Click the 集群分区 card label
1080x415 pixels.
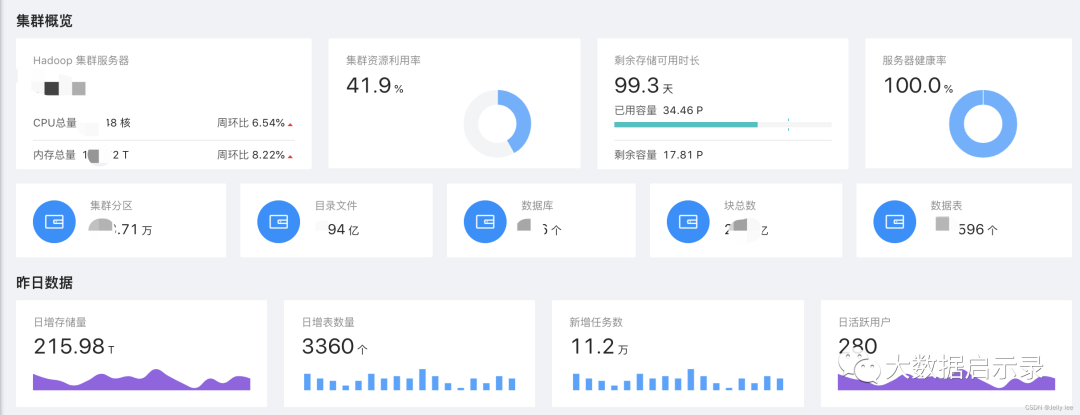click(x=111, y=206)
